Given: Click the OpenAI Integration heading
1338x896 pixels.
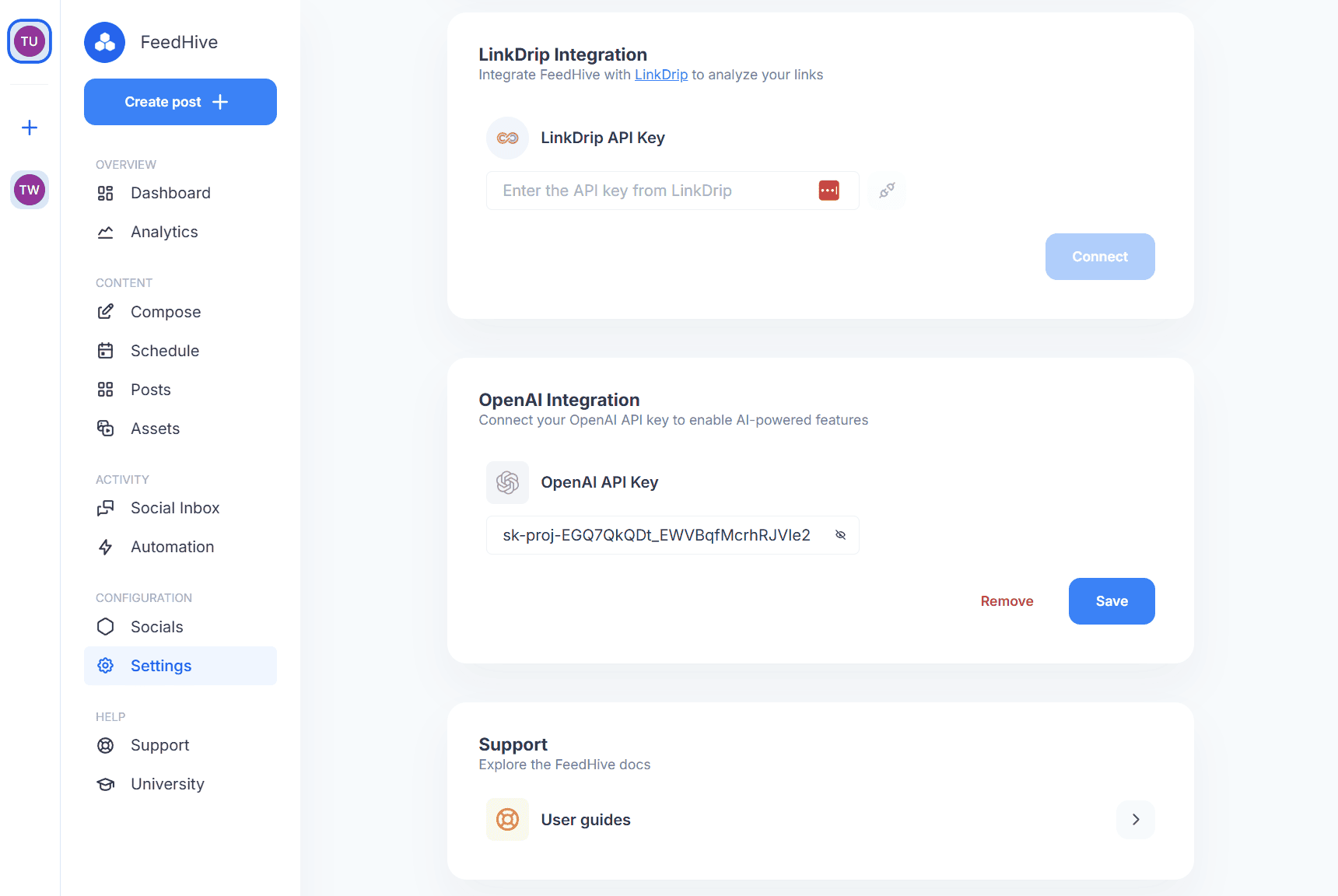Looking at the screenshot, I should pyautogui.click(x=559, y=400).
